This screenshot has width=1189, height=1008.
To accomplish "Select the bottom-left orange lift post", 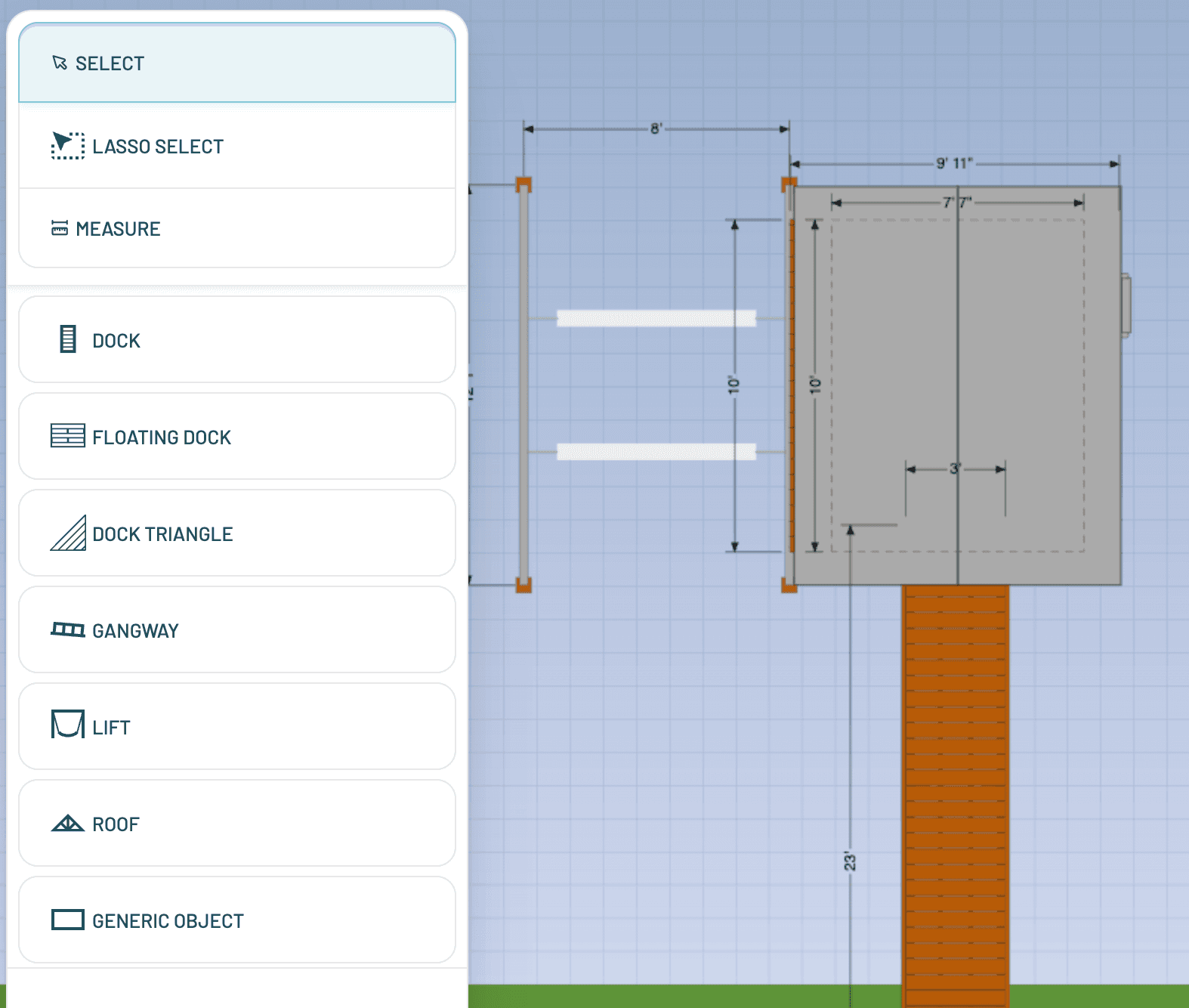I will tap(523, 585).
